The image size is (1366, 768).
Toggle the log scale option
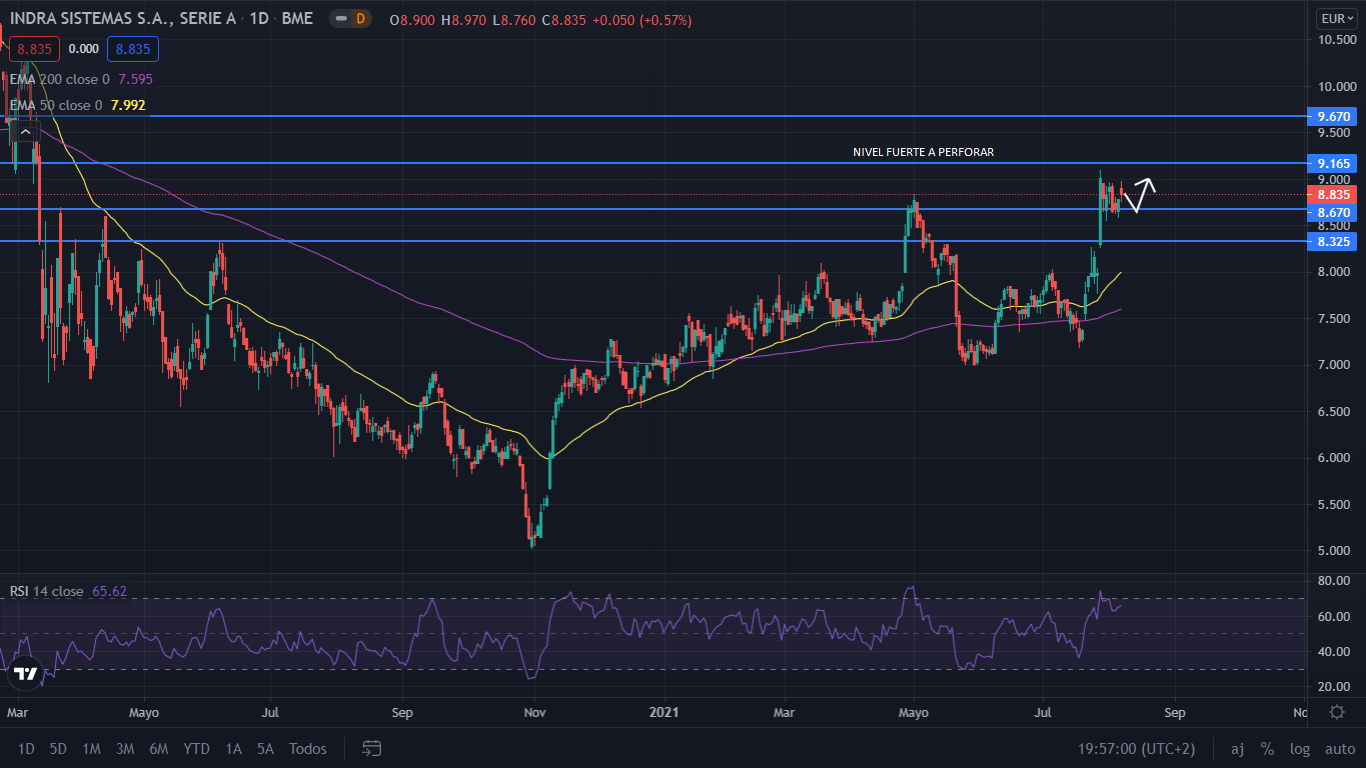click(1300, 748)
